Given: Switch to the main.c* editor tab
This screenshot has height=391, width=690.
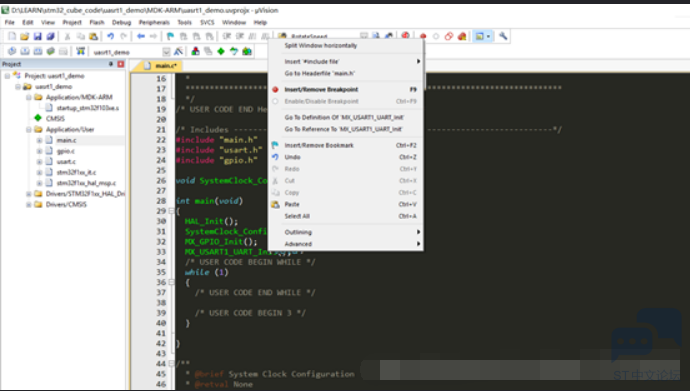Looking at the screenshot, I should point(160,66).
